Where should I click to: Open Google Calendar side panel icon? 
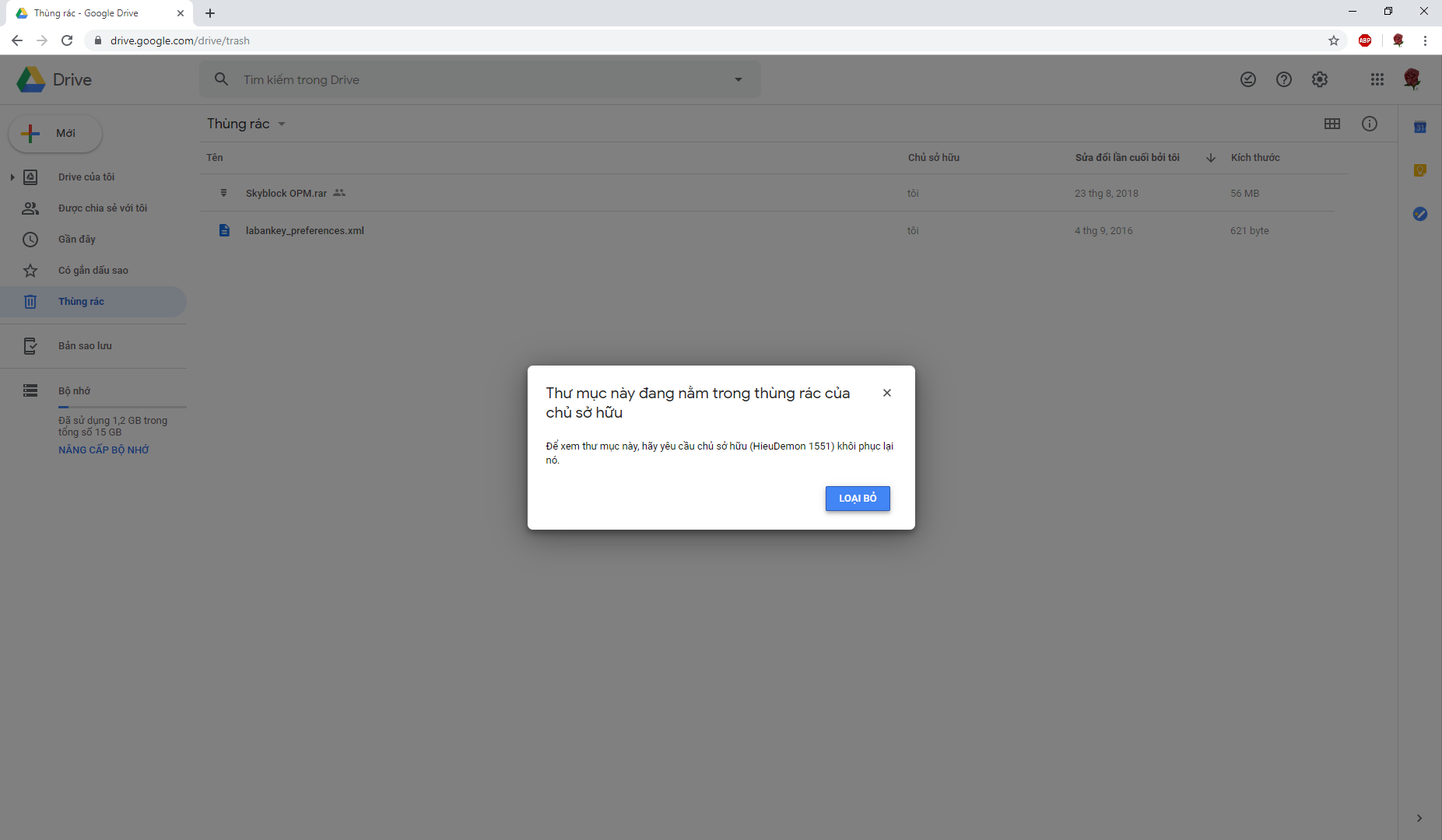[x=1420, y=127]
